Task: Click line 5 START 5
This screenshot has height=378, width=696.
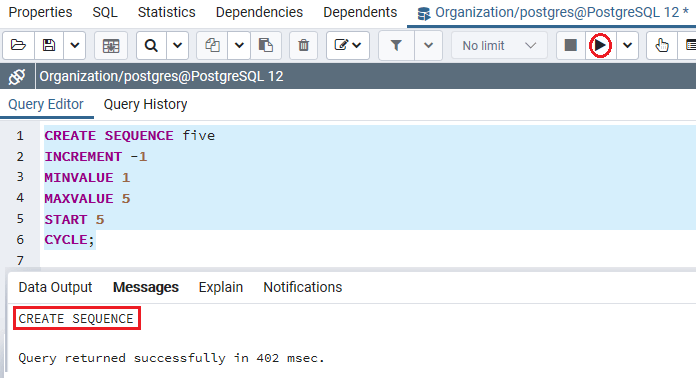Action: click(74, 220)
